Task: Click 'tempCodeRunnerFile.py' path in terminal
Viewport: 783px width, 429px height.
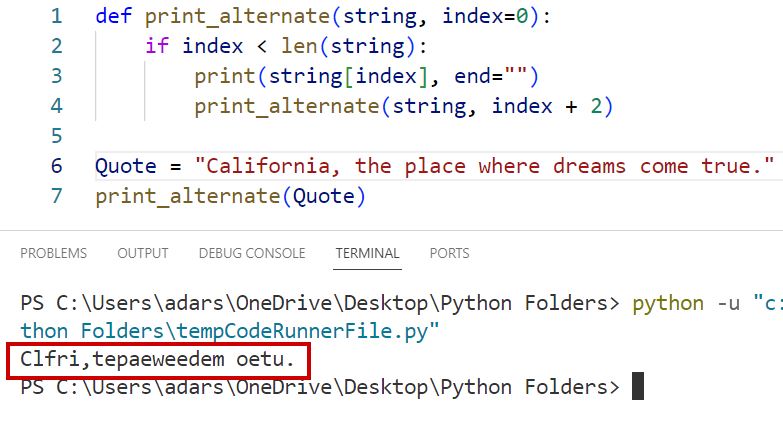Action: pos(302,331)
